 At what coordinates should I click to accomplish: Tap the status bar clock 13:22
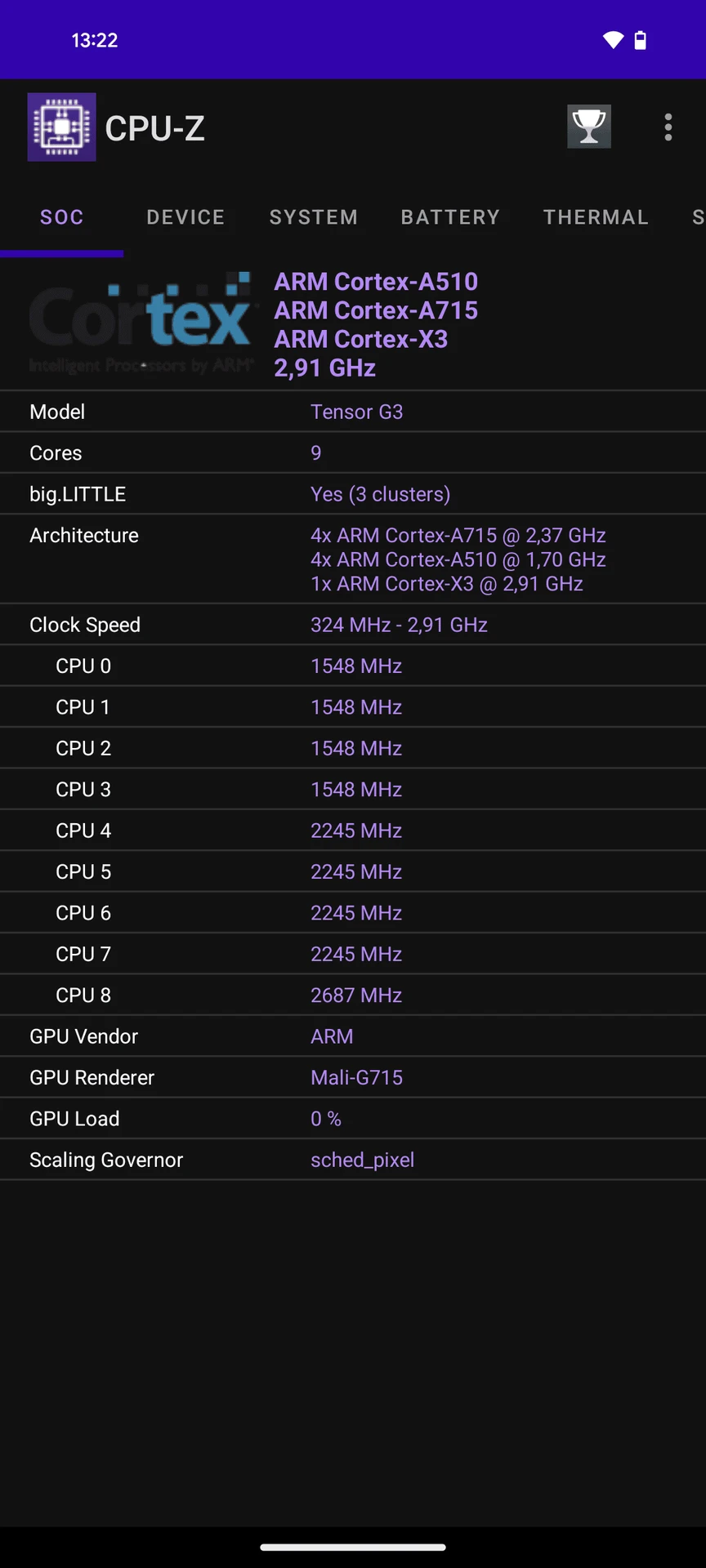[95, 40]
